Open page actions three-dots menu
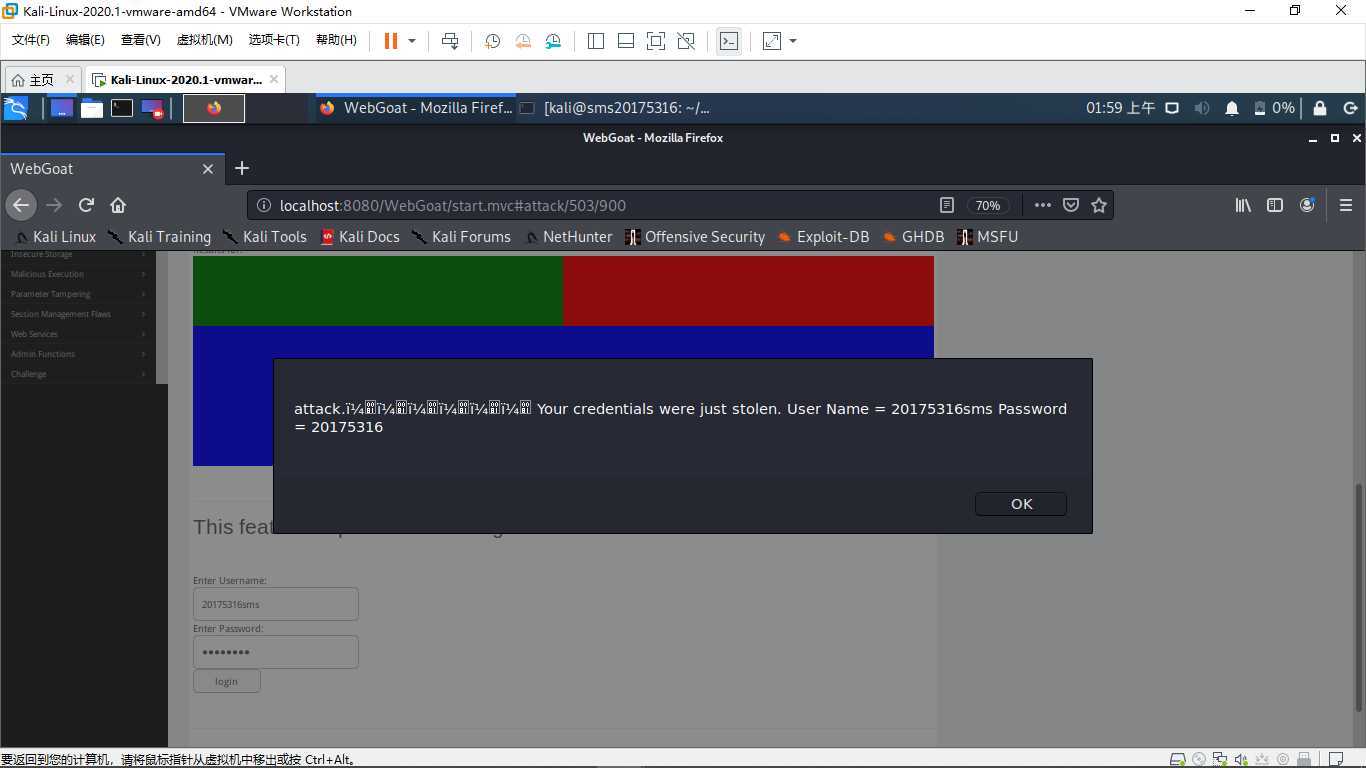 (x=1042, y=205)
